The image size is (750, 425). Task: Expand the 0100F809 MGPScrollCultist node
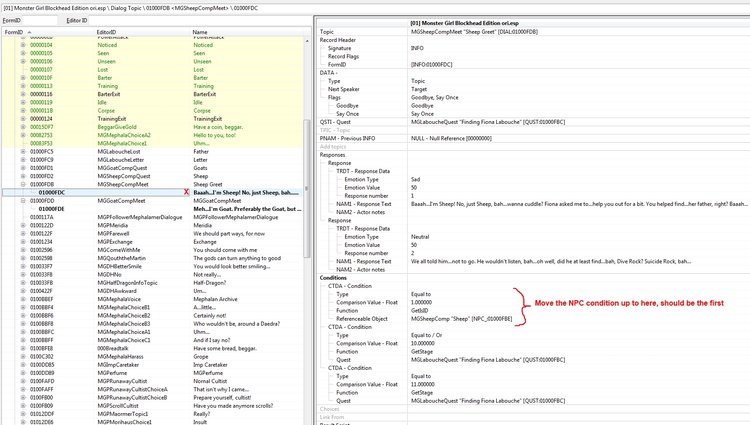[x=23, y=406]
